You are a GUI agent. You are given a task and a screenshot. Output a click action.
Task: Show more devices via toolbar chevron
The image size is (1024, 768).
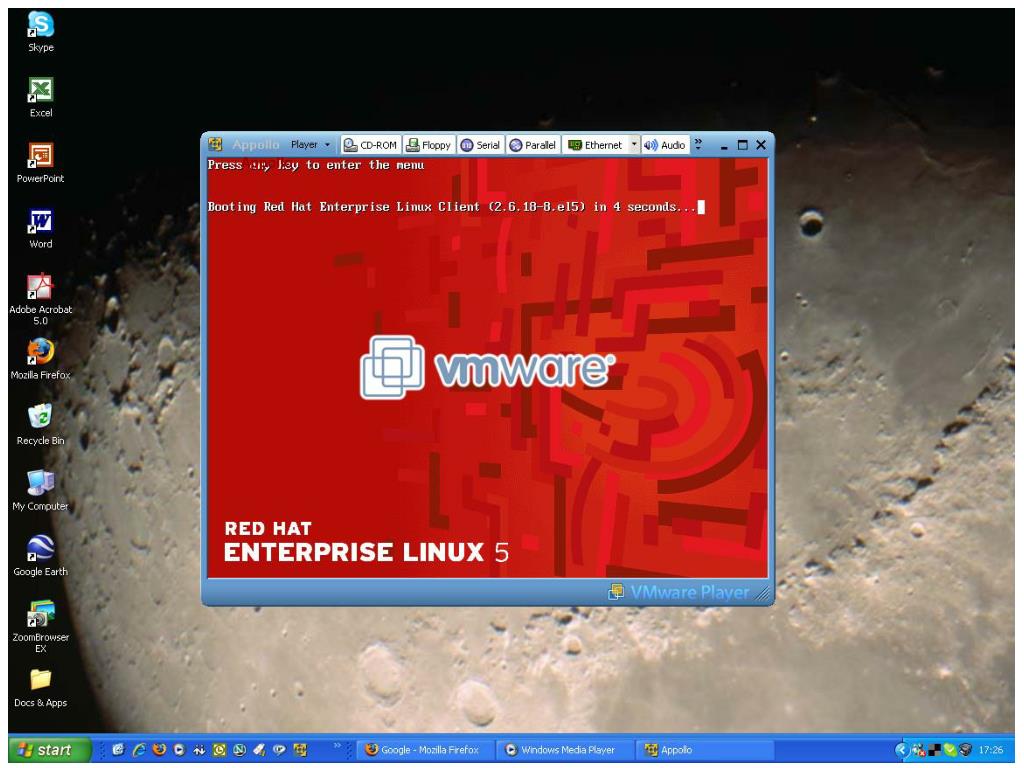698,144
